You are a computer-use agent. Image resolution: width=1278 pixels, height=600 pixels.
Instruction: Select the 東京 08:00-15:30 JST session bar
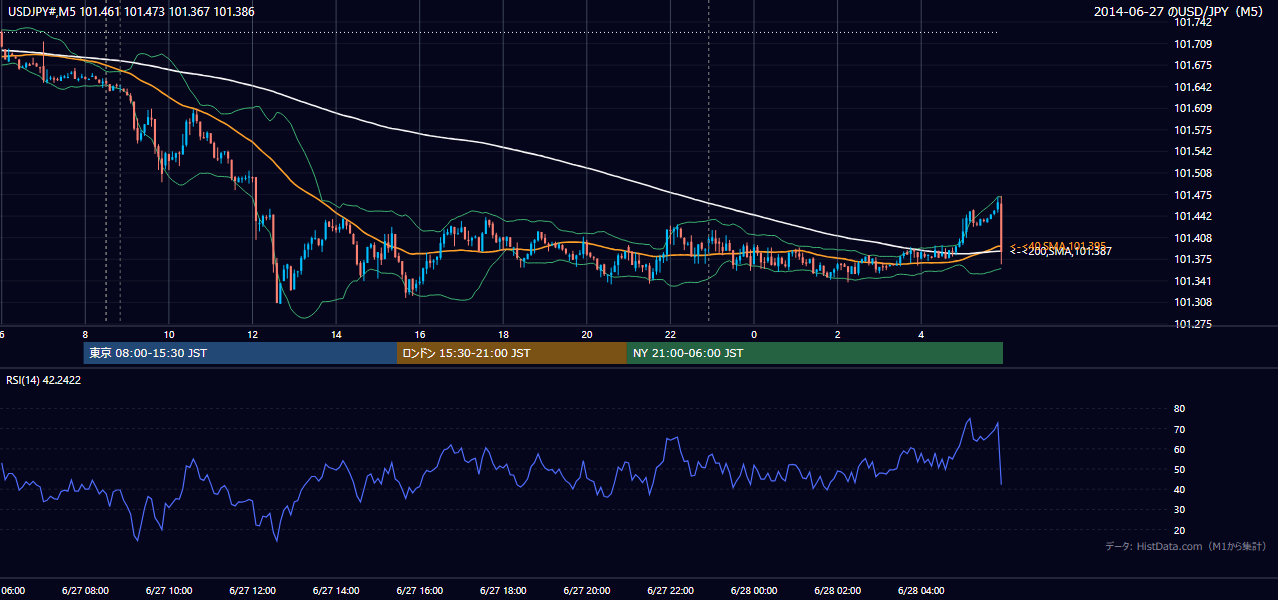(240, 353)
